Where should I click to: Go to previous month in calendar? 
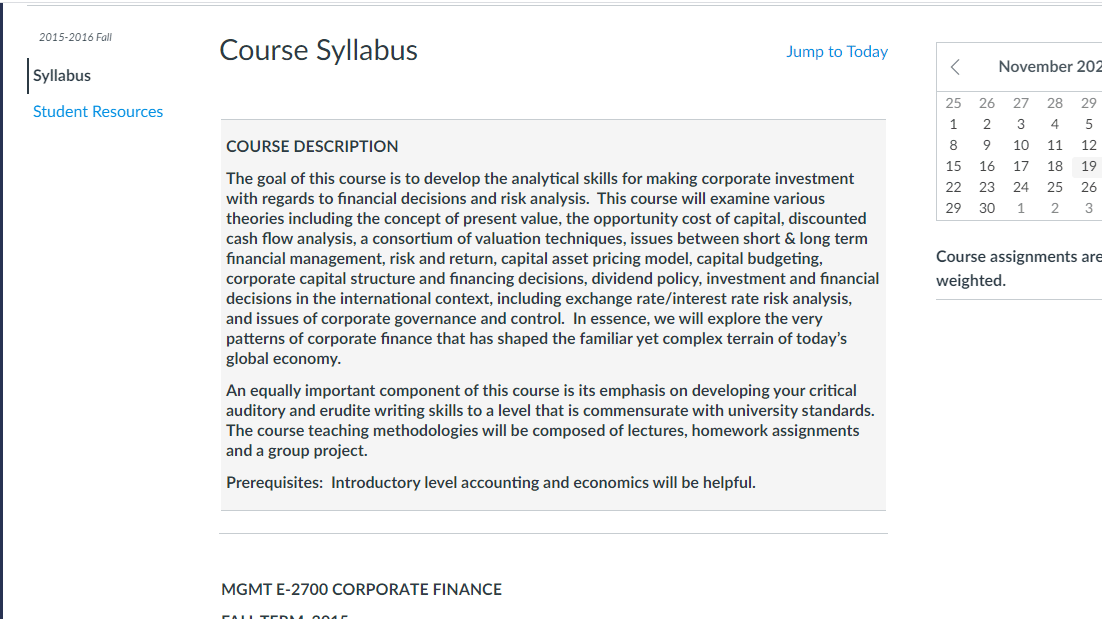pyautogui.click(x=955, y=67)
